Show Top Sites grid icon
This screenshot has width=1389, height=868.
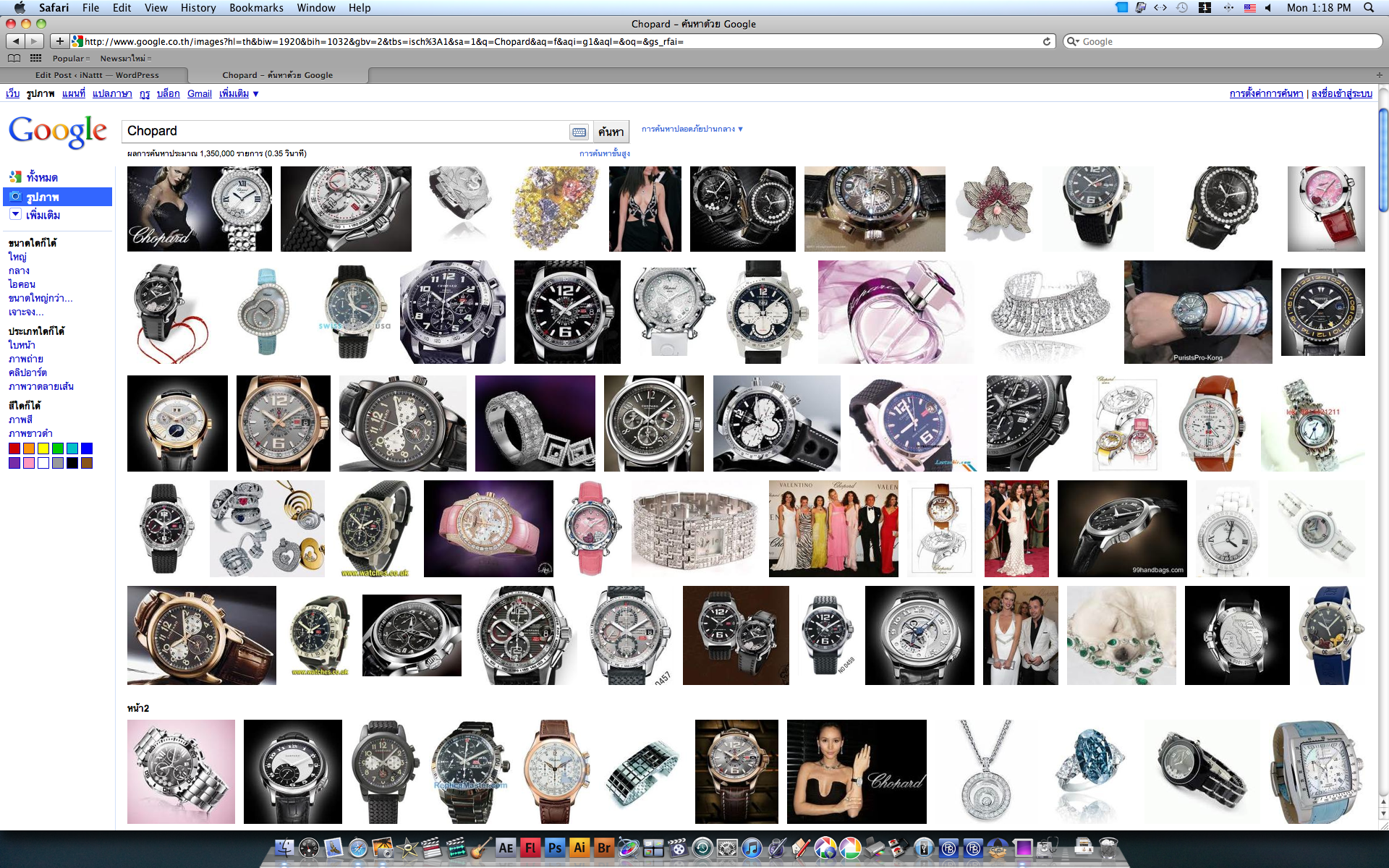coord(35,58)
